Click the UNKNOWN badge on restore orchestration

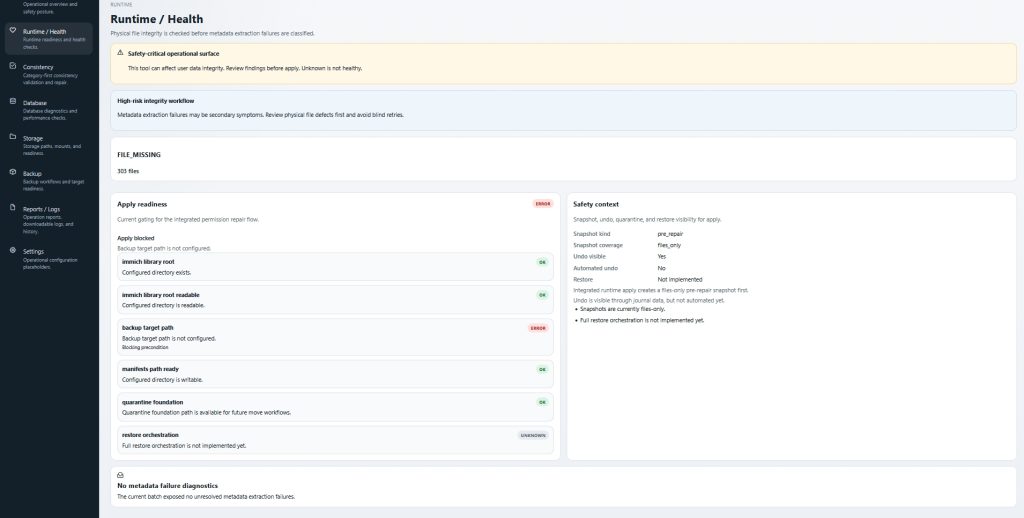coord(534,435)
